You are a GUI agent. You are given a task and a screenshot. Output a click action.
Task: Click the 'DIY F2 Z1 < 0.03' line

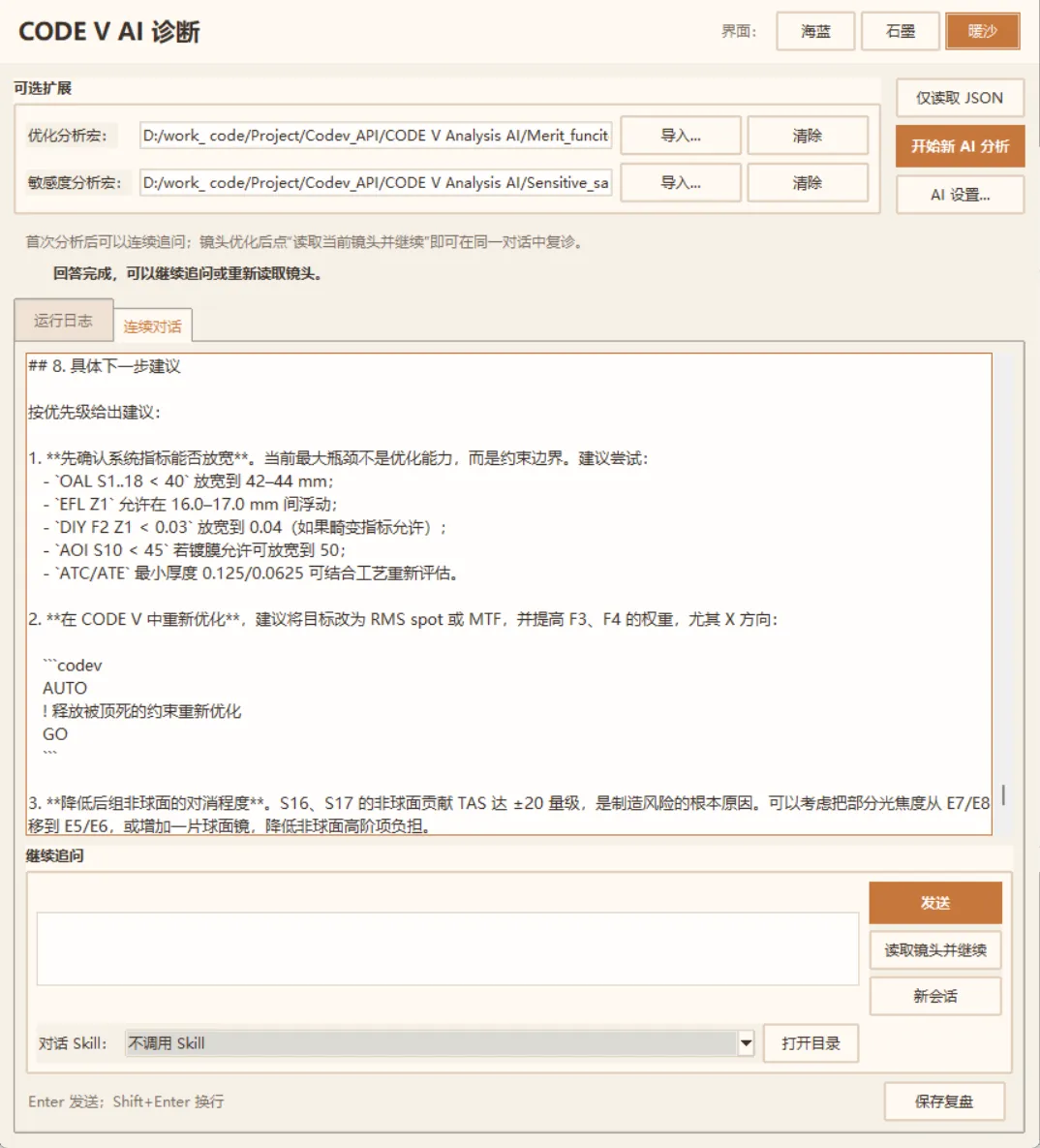pyautogui.click(x=244, y=527)
